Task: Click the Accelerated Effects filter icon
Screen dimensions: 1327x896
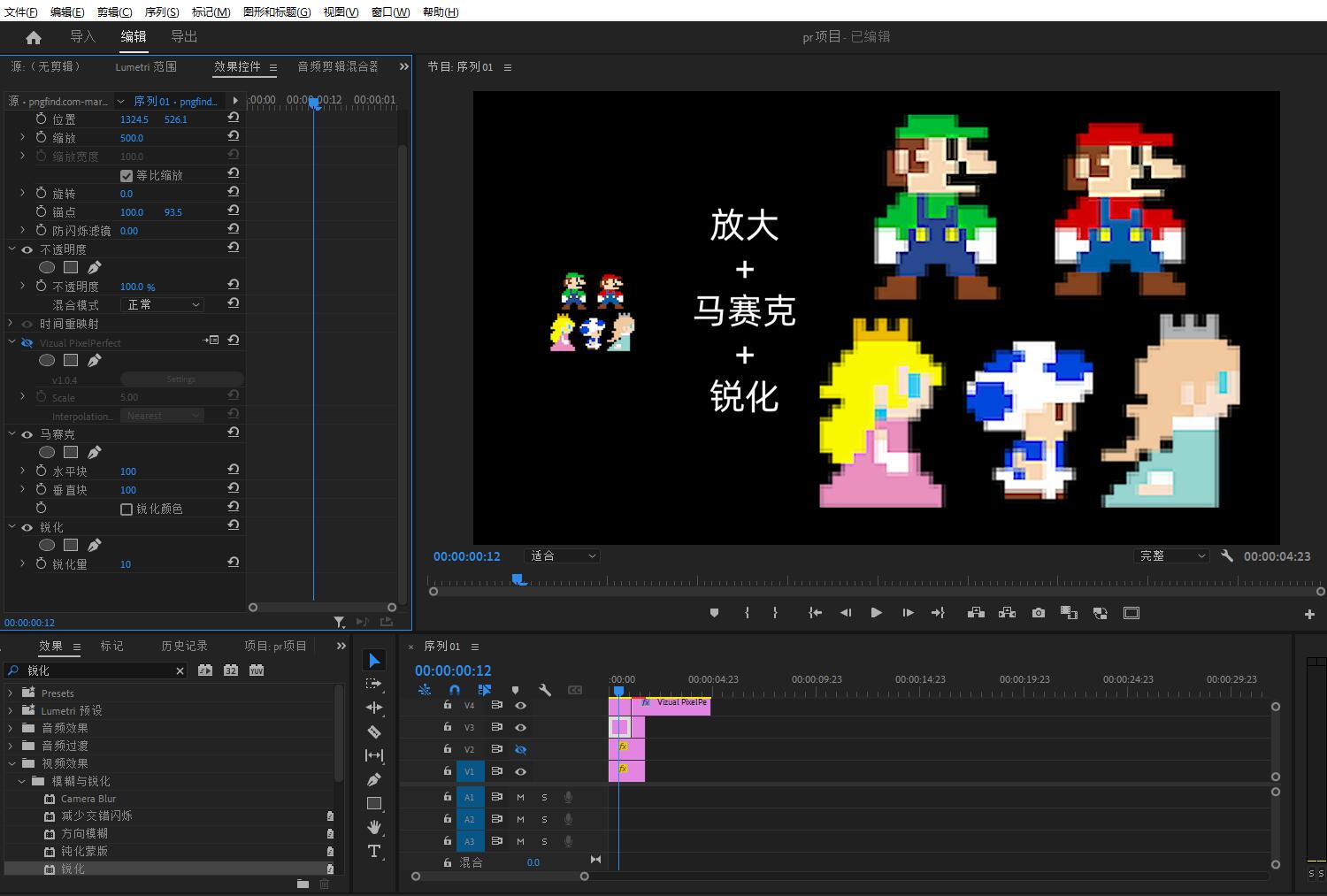Action: pyautogui.click(x=205, y=670)
